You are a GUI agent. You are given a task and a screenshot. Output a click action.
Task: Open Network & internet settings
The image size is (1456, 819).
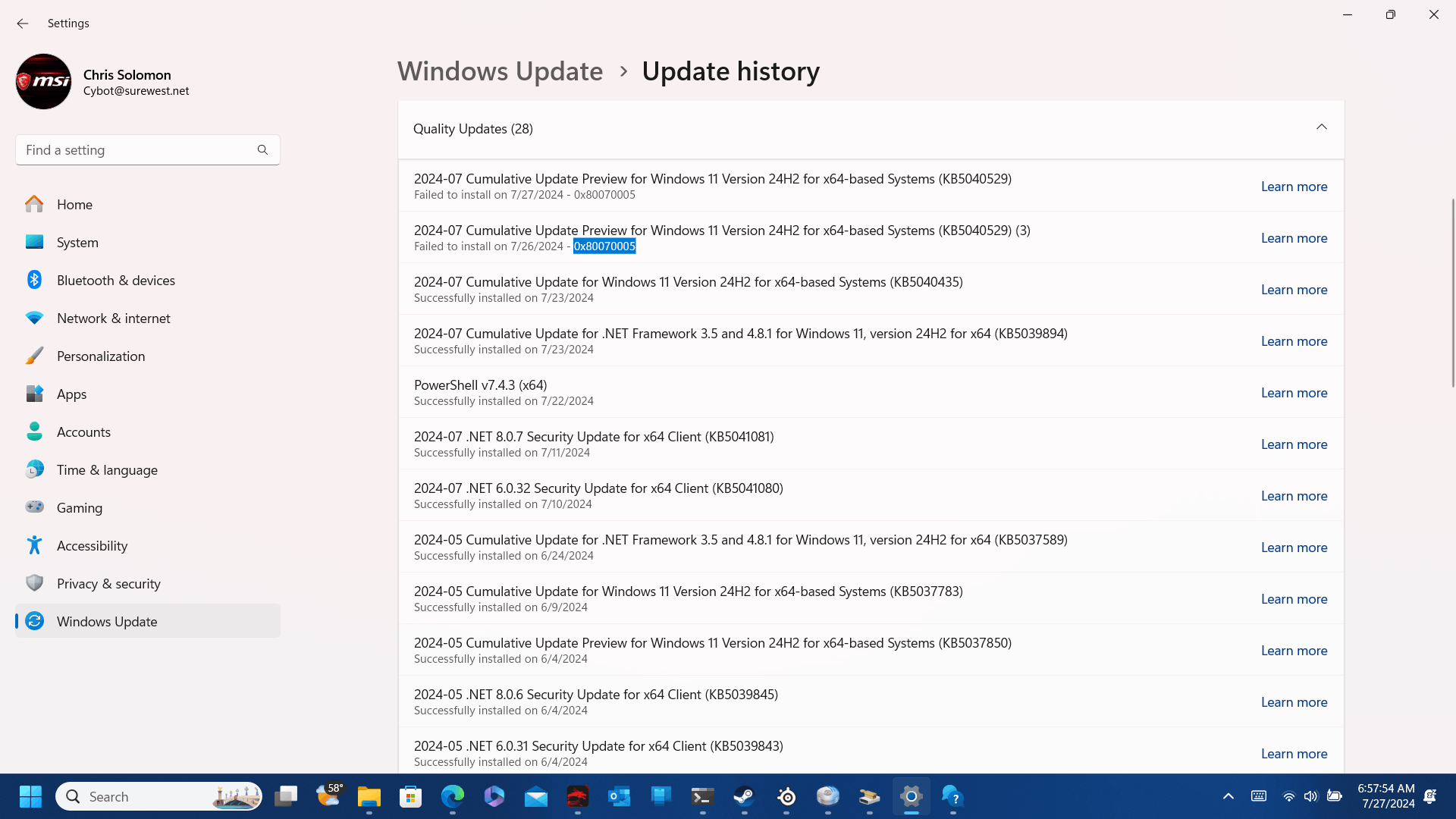click(x=113, y=318)
